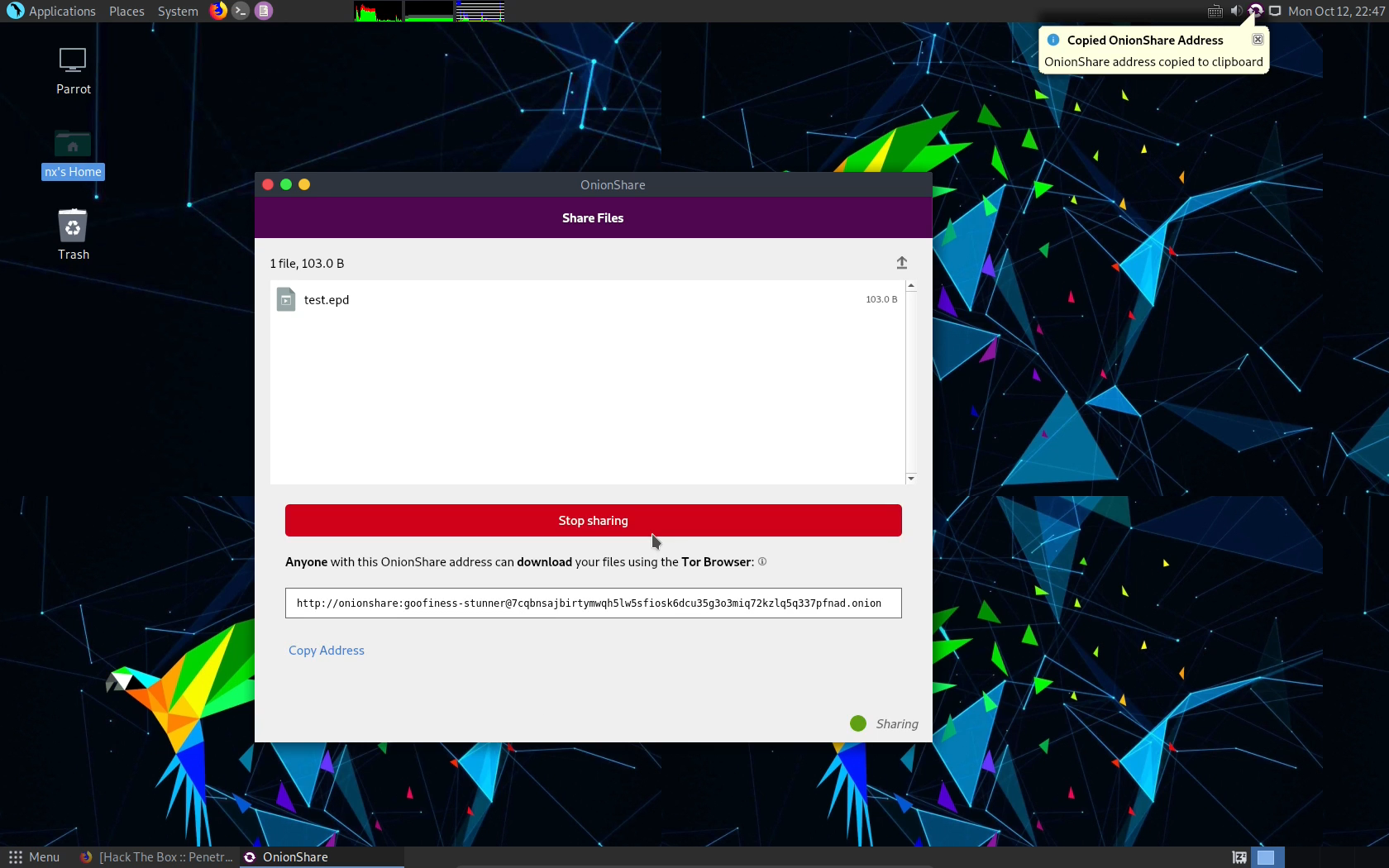The image size is (1389, 868).
Task: Open the Parrot computer desktop icon
Action: point(73,71)
